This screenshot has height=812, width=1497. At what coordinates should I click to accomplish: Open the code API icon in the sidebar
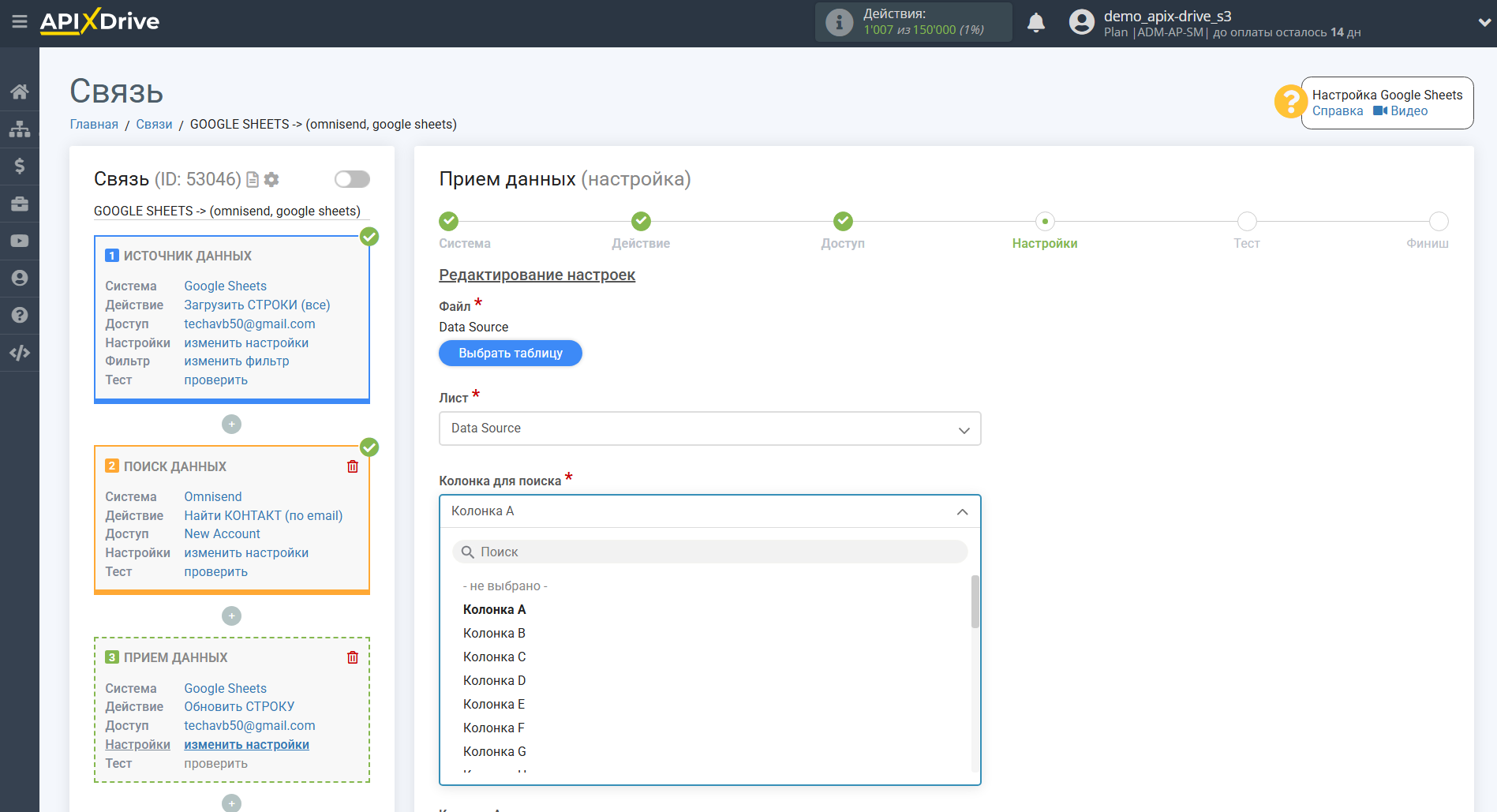(19, 353)
